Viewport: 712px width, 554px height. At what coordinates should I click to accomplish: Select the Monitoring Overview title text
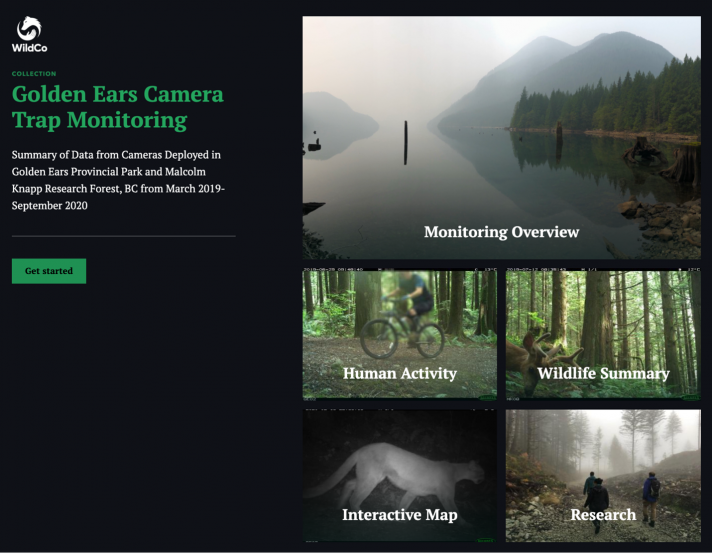pos(502,232)
